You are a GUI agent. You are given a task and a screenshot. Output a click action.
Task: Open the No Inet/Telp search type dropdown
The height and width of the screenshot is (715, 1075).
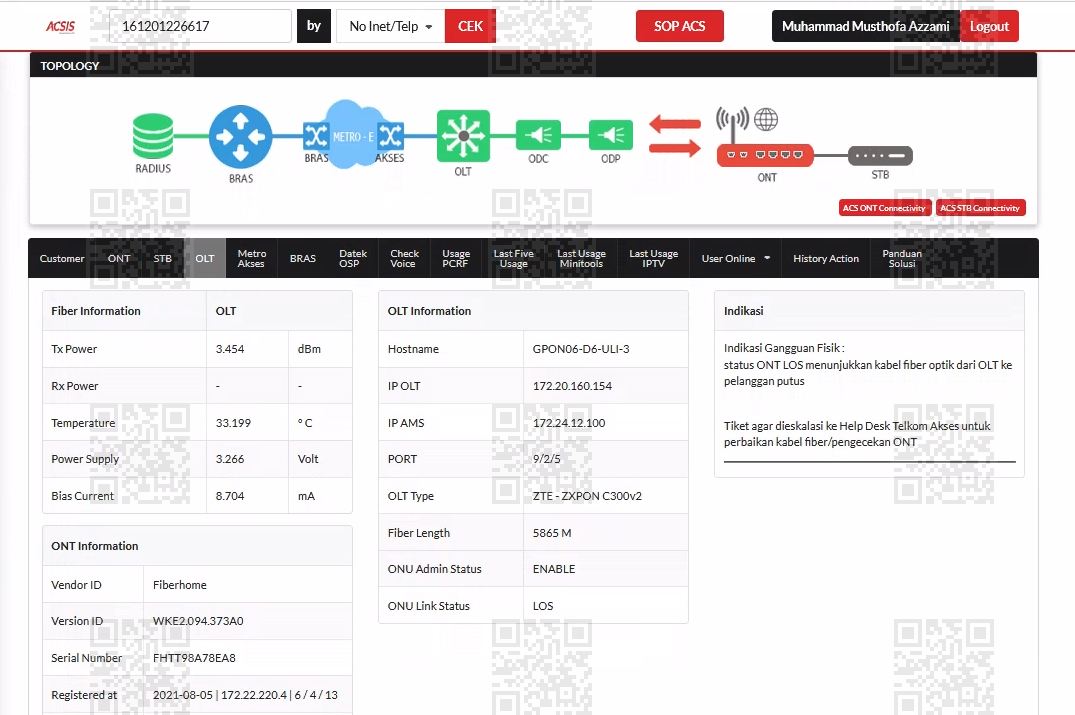tap(391, 26)
